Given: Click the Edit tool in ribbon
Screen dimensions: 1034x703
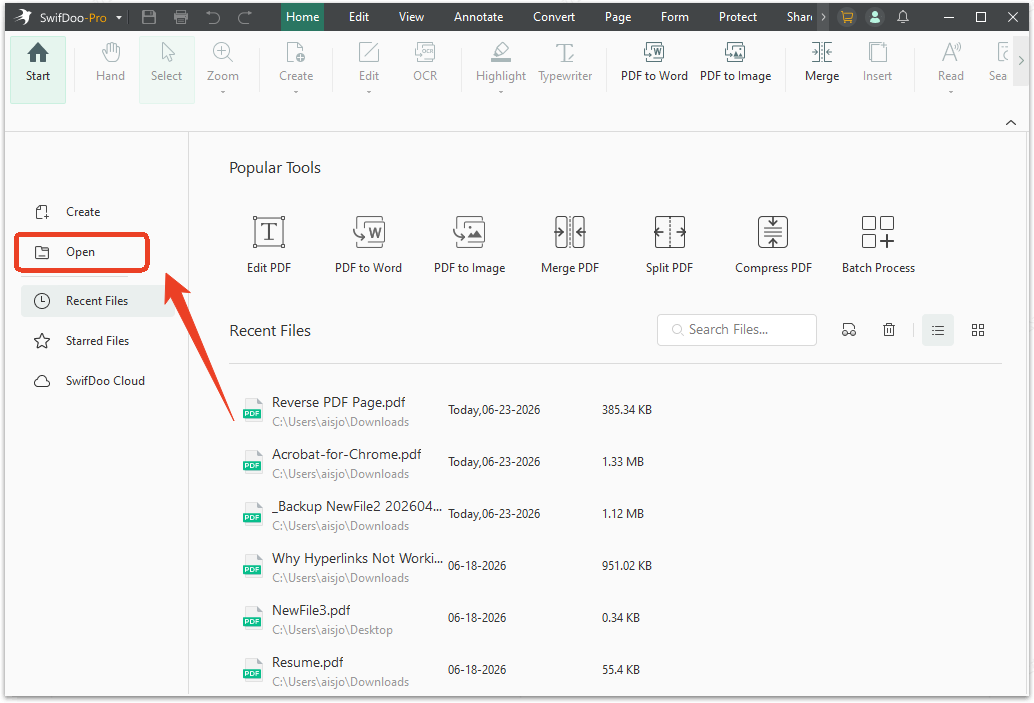Looking at the screenshot, I should 369,63.
